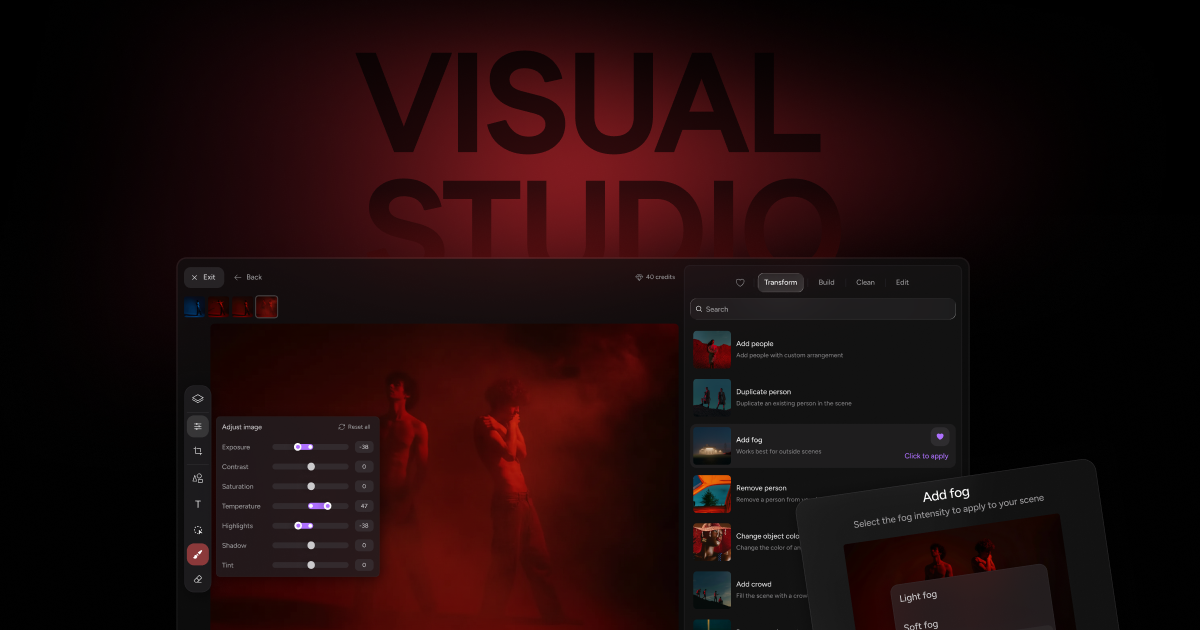Switch to the Build tab
Viewport: 1200px width, 630px height.
826,283
